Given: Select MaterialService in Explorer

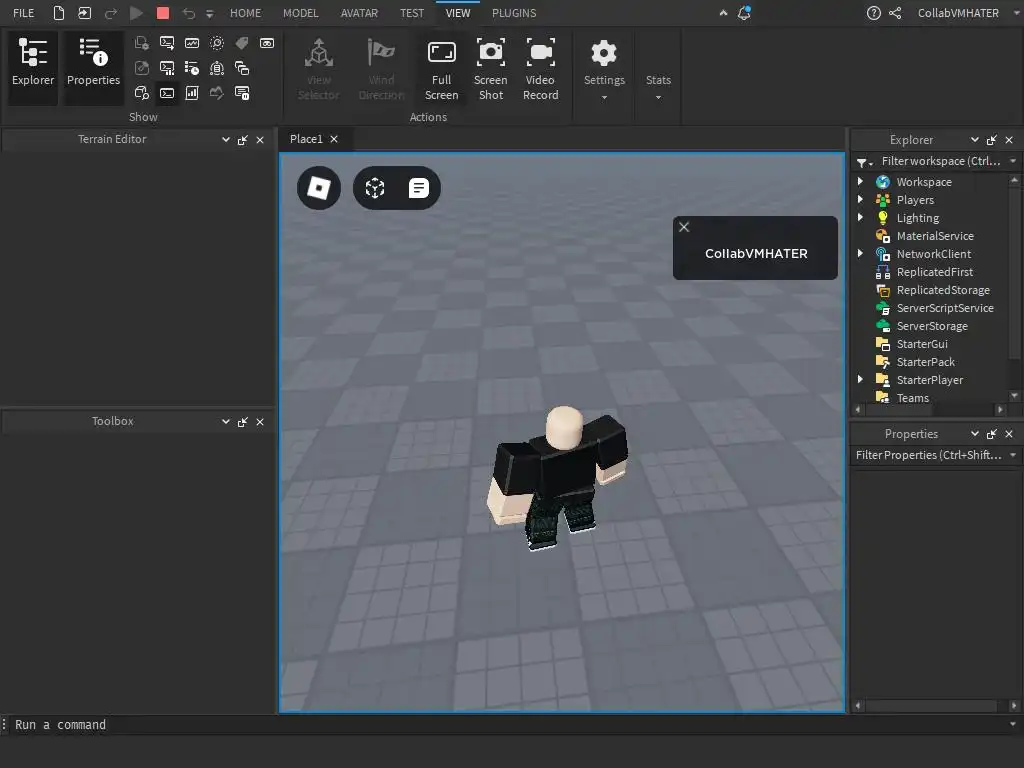Looking at the screenshot, I should [x=935, y=236].
